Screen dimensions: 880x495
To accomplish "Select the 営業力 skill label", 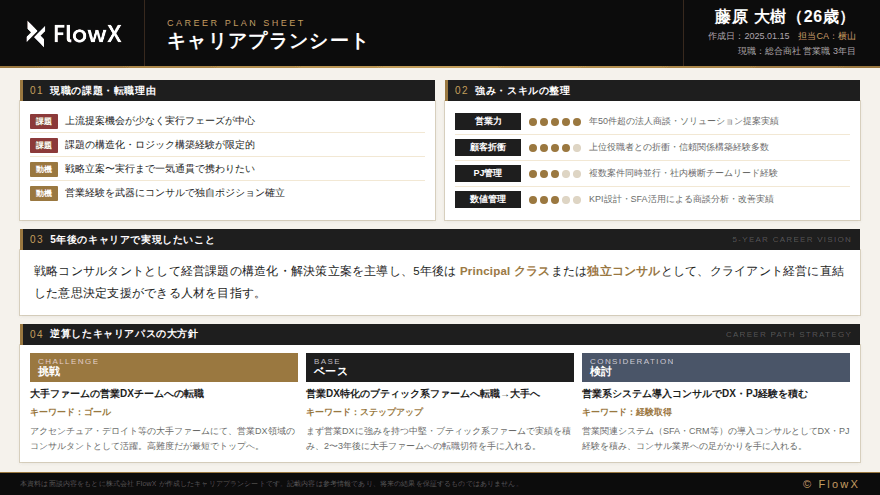I will 487,122.
